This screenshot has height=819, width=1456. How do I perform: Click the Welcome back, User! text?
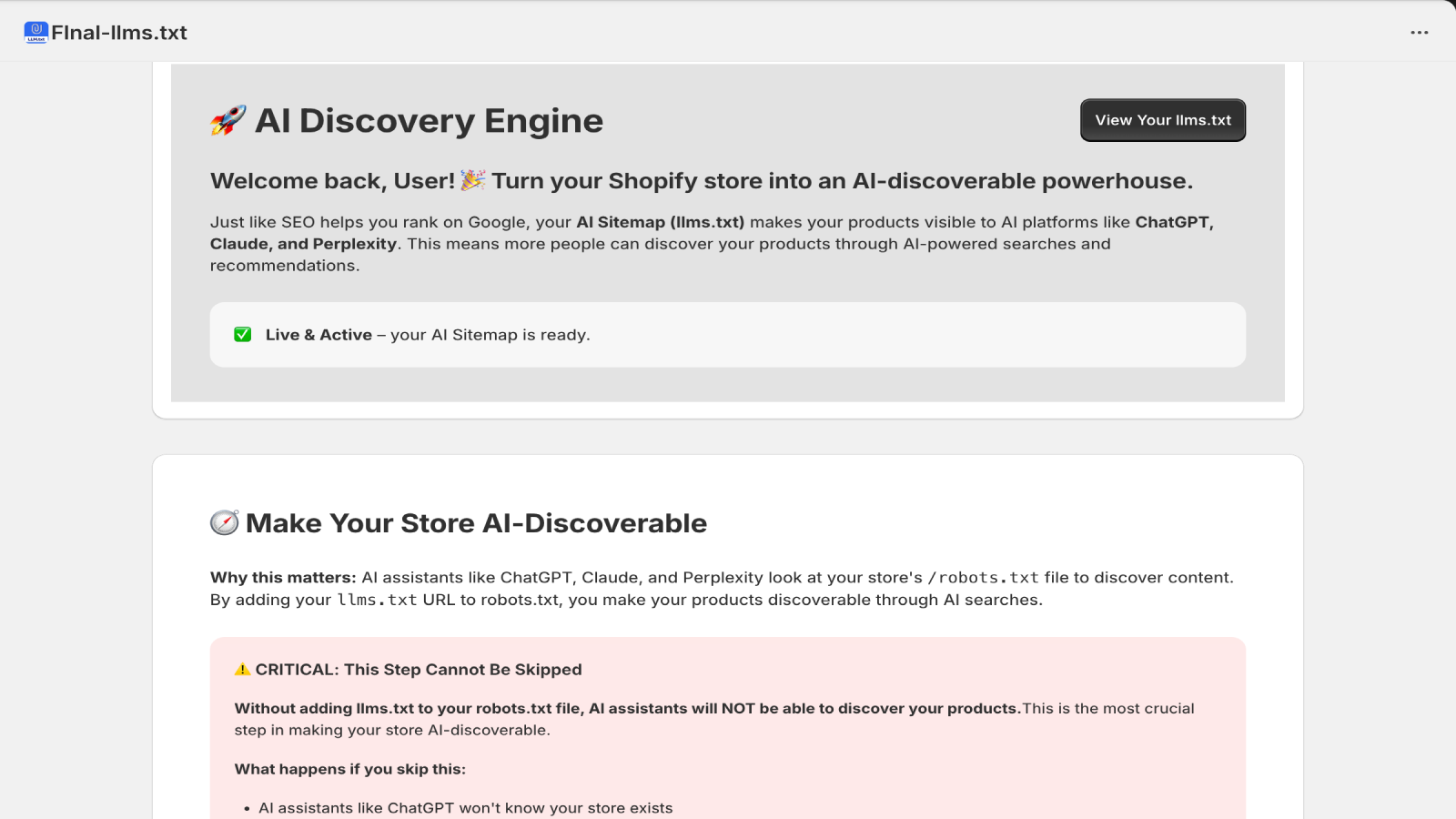coord(332,181)
